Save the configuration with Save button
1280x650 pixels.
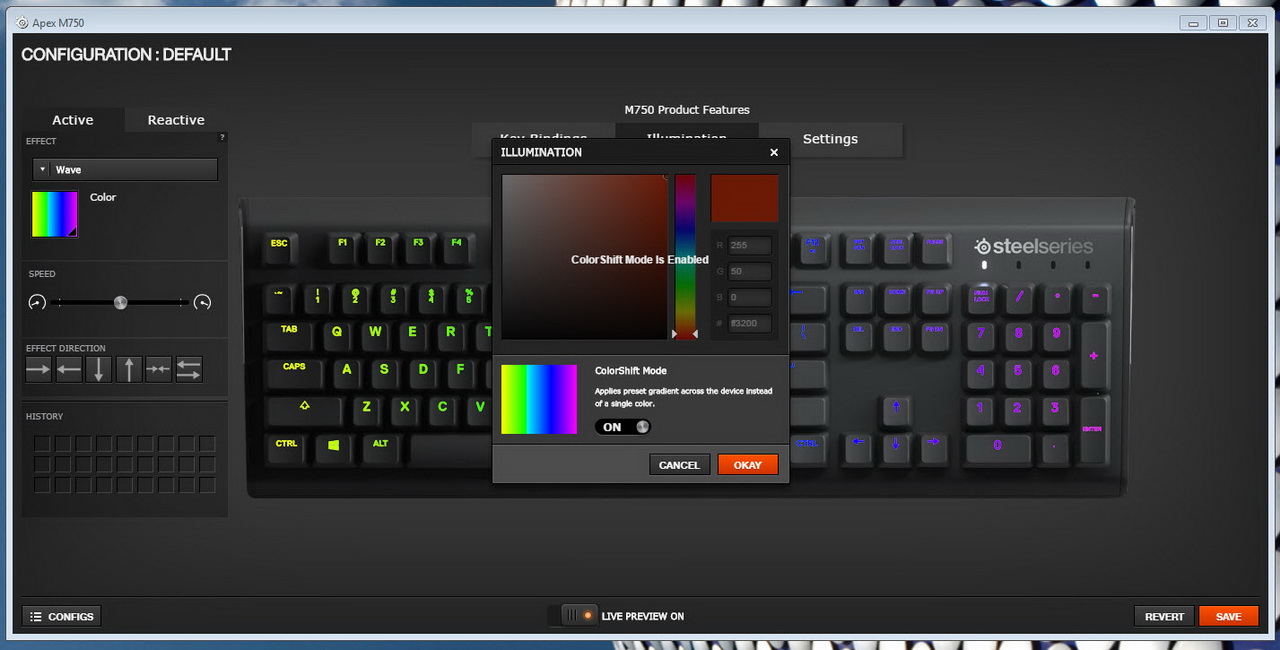pos(1229,617)
